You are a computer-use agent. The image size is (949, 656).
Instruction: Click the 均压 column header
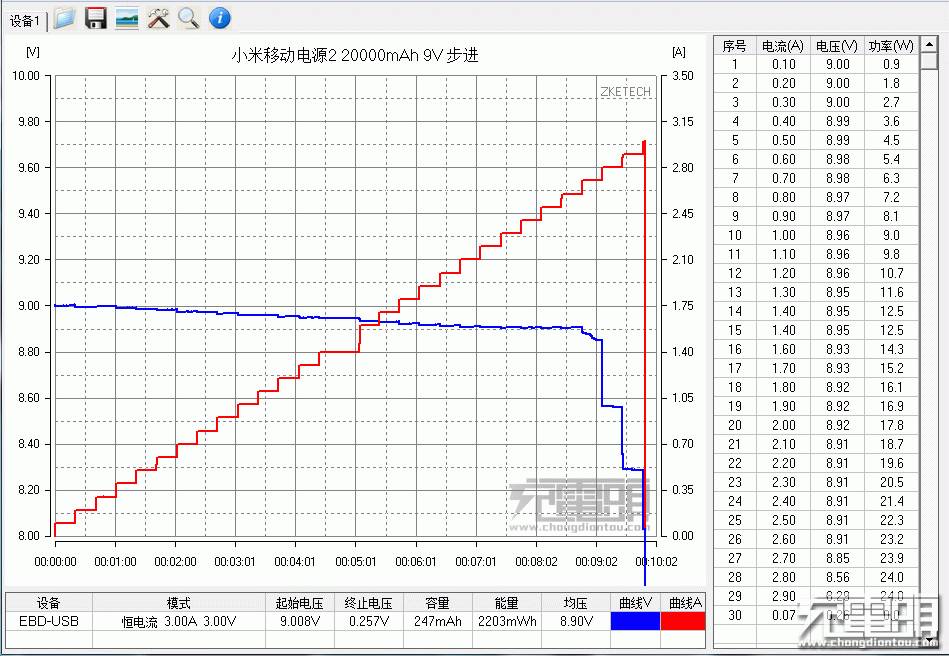pyautogui.click(x=576, y=603)
